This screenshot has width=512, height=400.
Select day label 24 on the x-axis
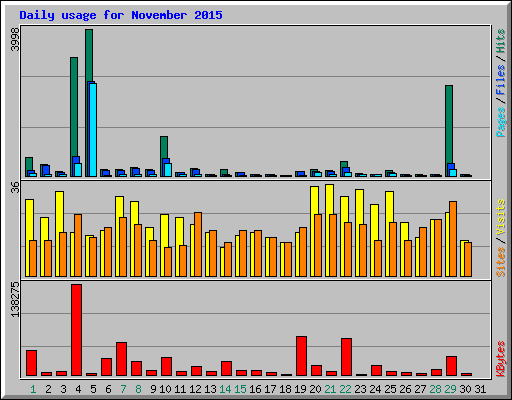coord(375,389)
